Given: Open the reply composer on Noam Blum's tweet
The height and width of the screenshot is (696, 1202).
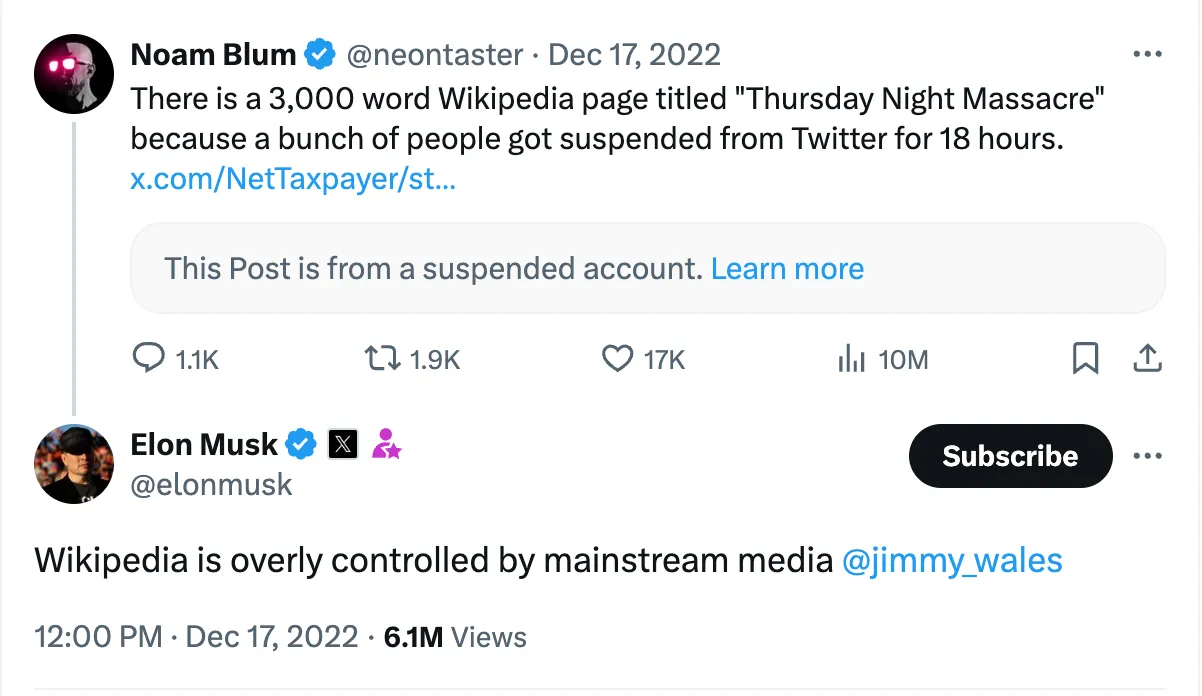Looking at the screenshot, I should coord(148,358).
